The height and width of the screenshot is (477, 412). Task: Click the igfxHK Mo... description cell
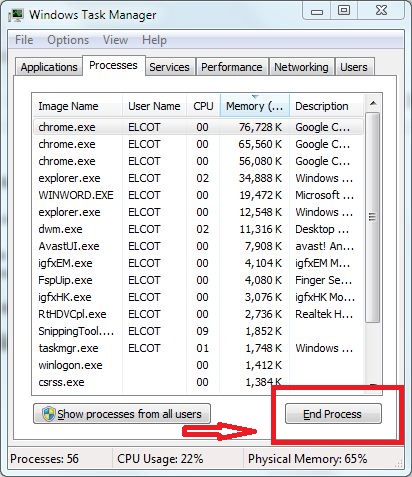tap(325, 297)
